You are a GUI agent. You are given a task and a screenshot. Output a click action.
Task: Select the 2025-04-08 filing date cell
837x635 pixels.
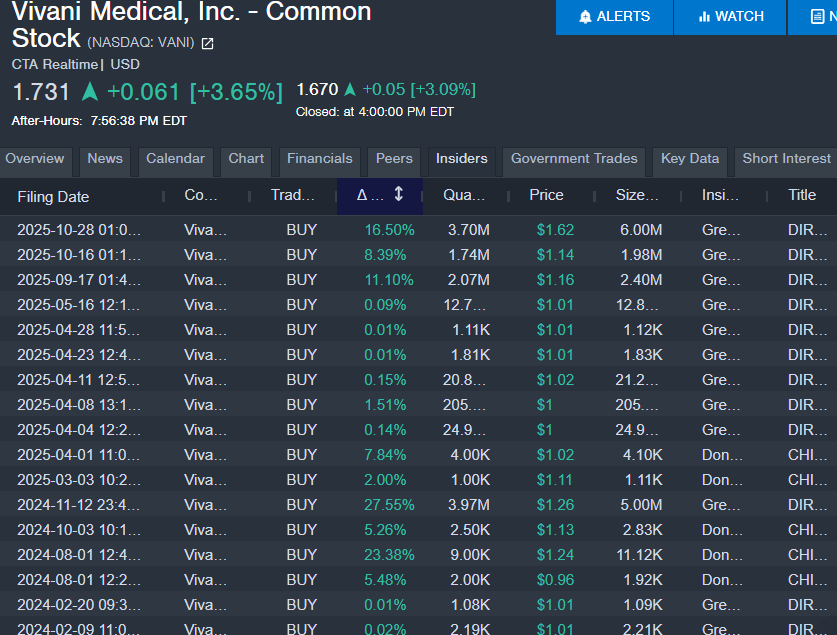[x=79, y=405]
